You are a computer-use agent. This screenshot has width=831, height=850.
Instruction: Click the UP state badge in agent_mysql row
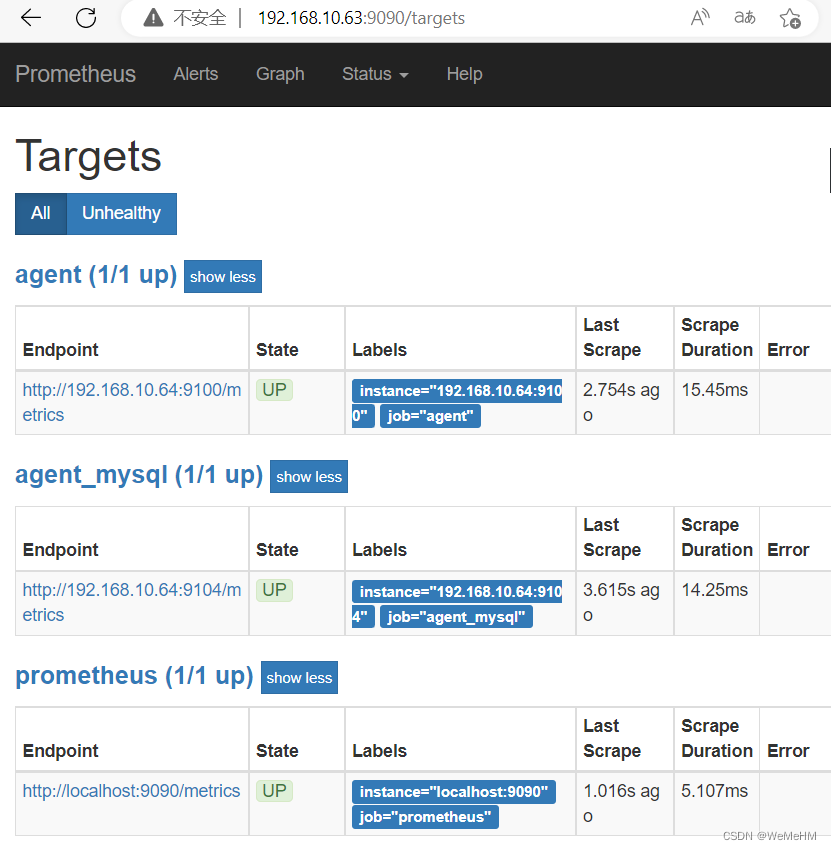tap(274, 590)
